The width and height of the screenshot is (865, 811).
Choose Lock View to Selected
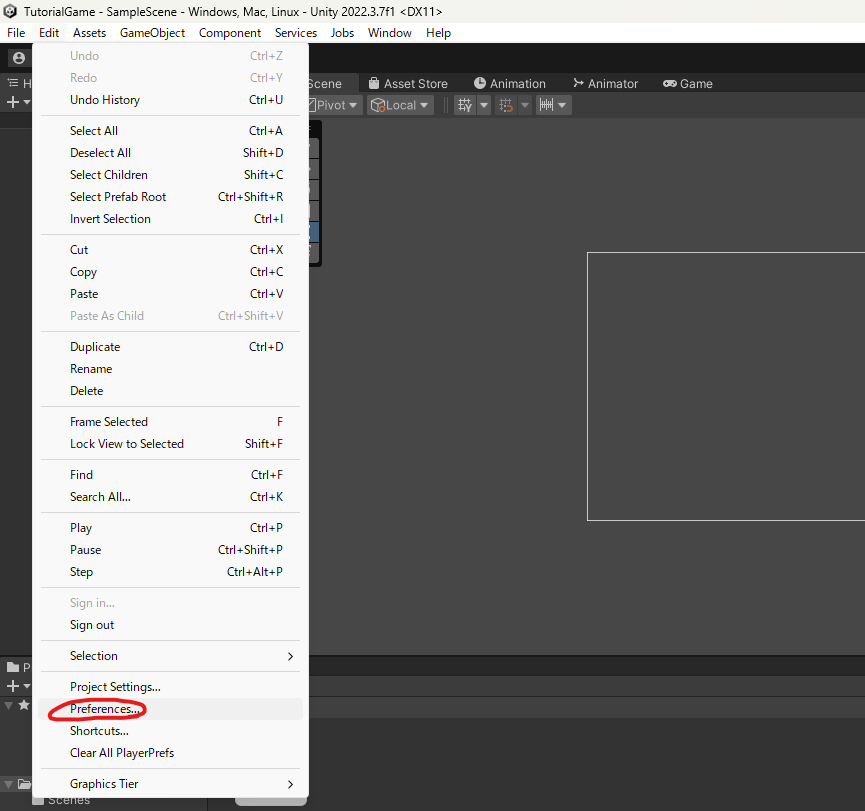pos(170,444)
